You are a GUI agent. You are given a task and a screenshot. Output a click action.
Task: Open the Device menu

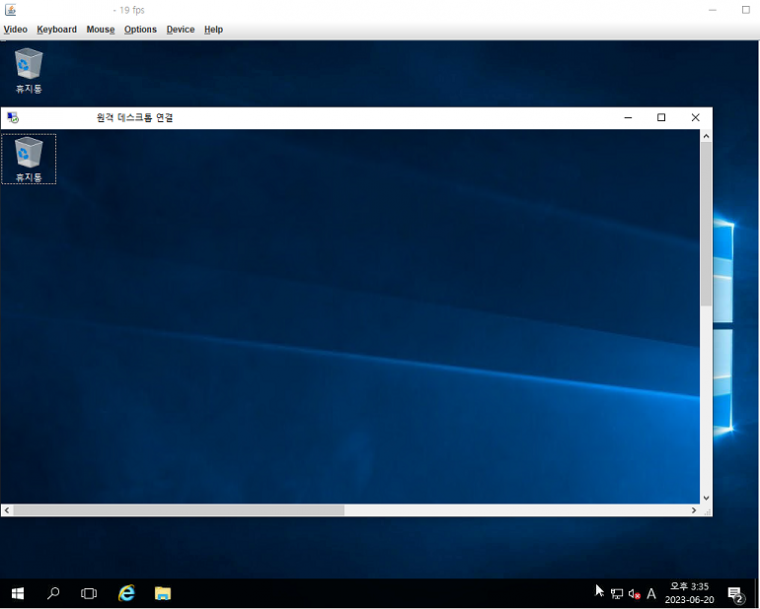180,30
